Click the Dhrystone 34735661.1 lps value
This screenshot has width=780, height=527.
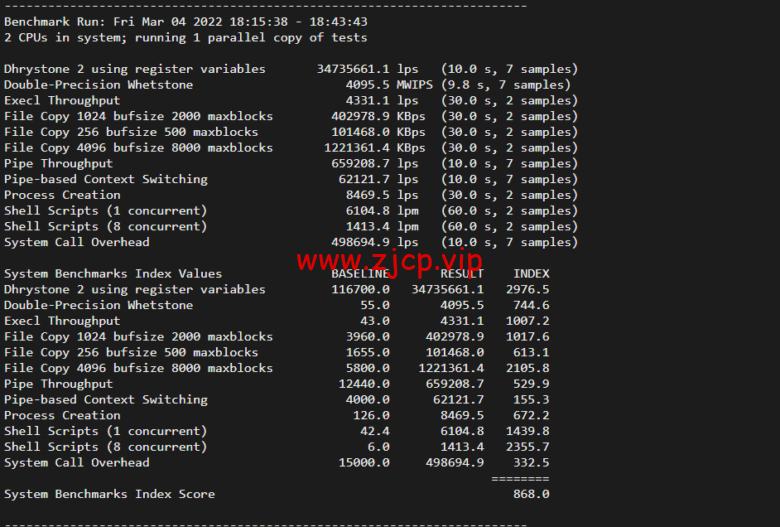pos(367,69)
